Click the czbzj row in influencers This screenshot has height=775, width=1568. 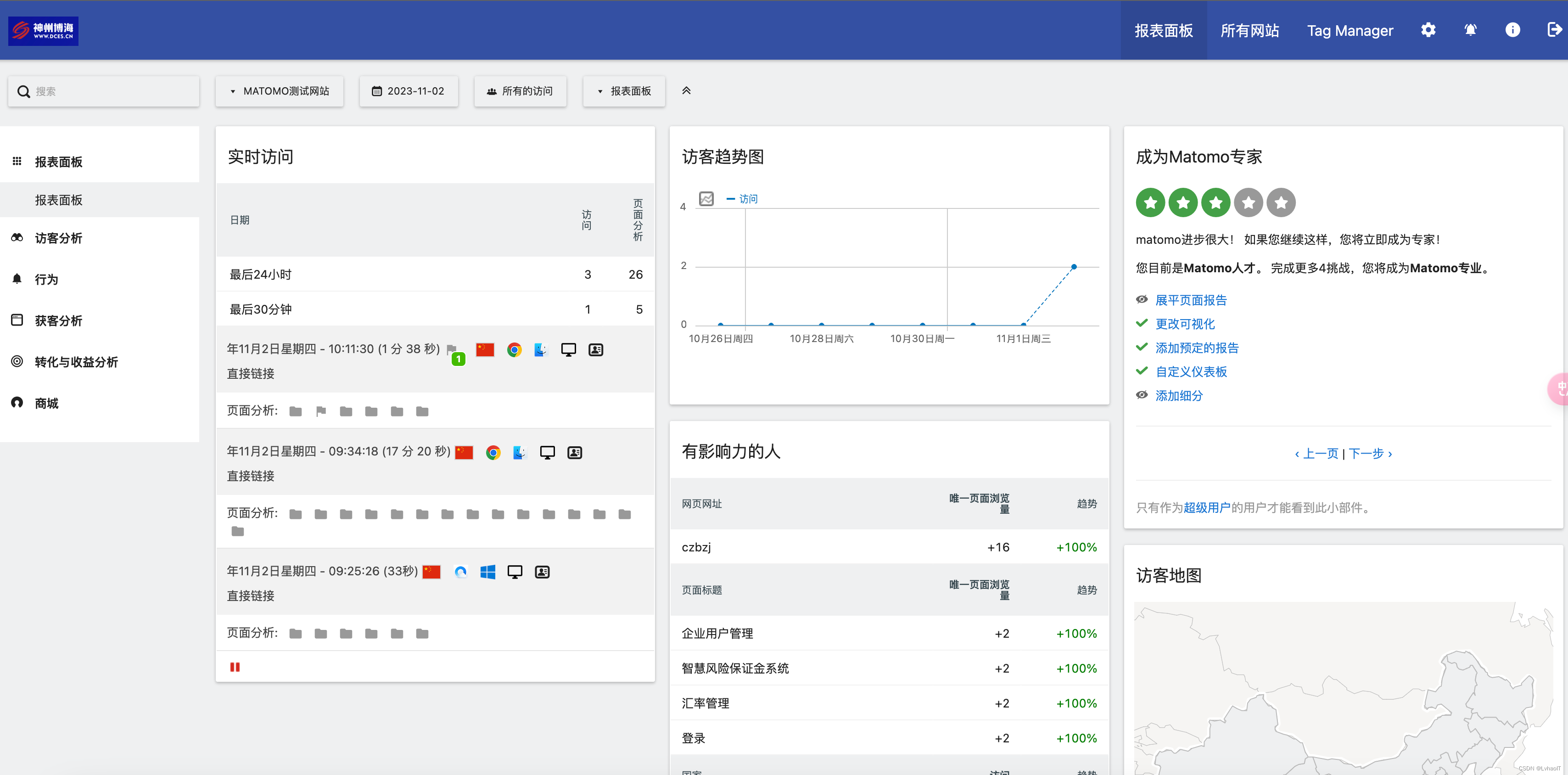889,547
